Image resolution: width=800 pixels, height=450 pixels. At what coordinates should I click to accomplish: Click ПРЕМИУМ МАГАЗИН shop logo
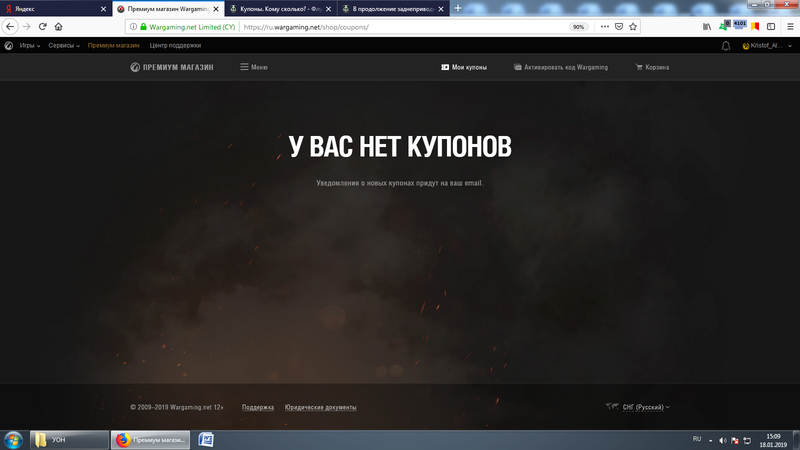172,67
